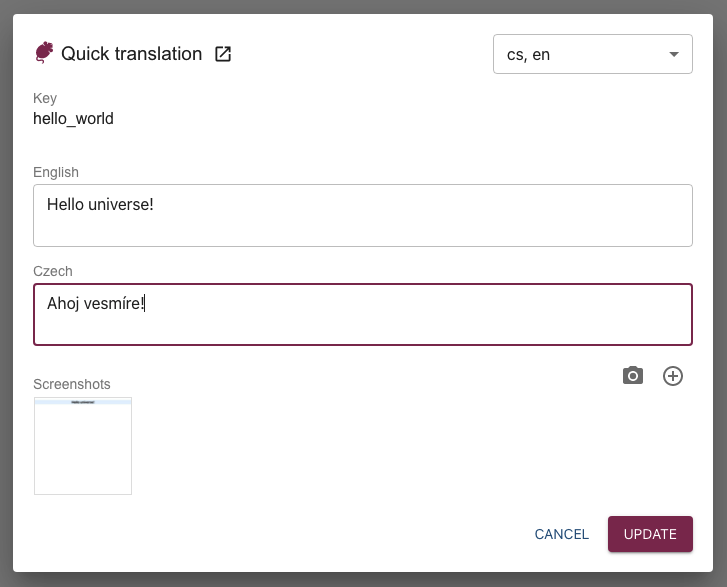727x587 pixels.
Task: Place cursor in "Ahoj vesmíre!" text
Action: click(96, 303)
